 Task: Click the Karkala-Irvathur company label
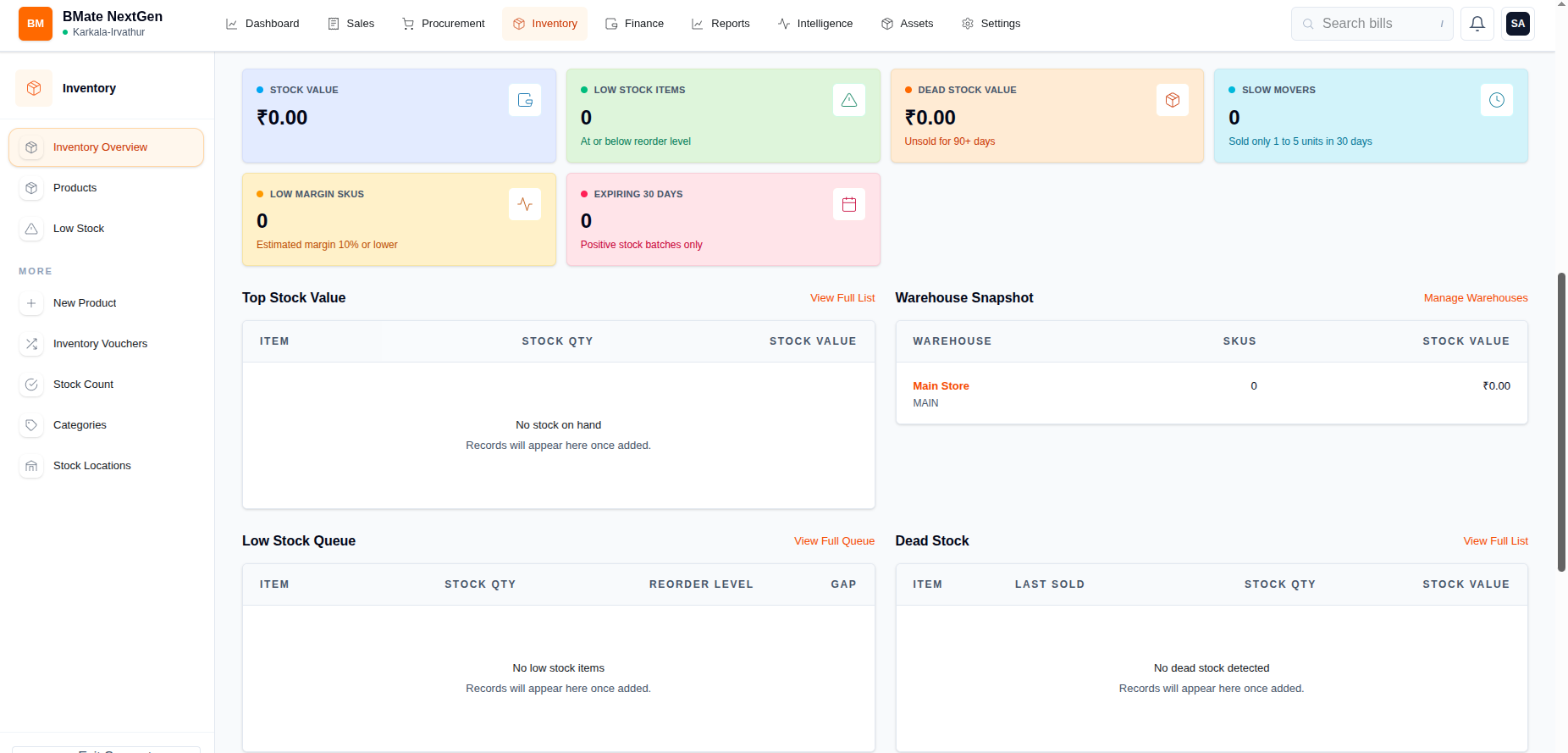tap(108, 32)
